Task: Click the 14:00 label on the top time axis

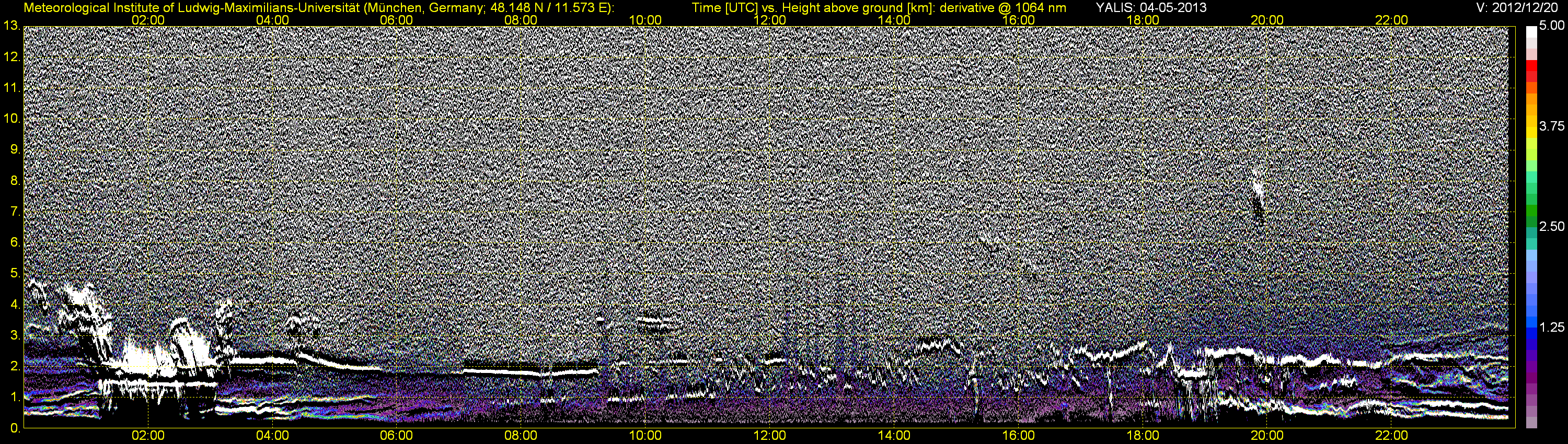Action: coord(894,20)
